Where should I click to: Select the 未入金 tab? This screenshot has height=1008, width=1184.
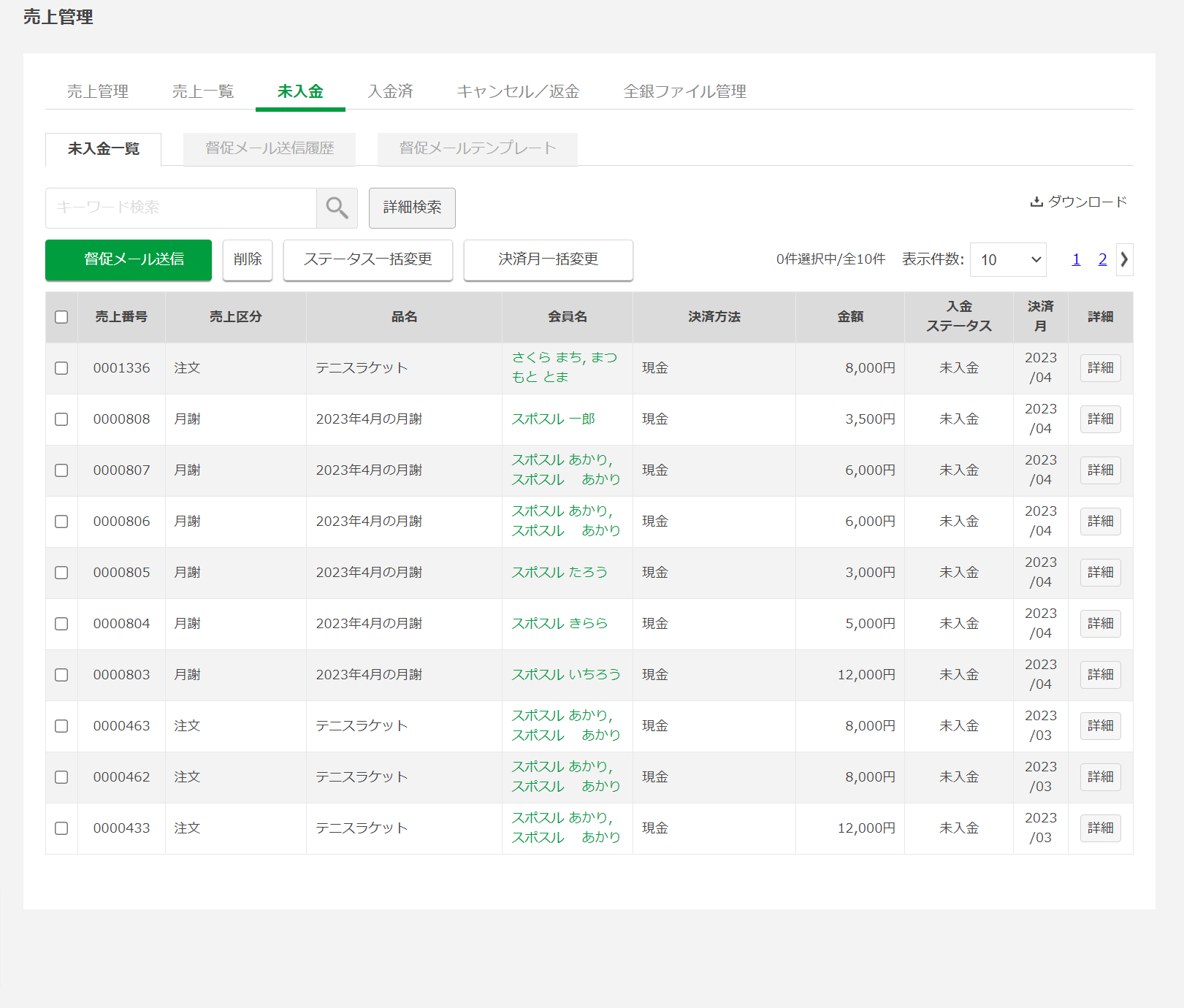point(300,91)
